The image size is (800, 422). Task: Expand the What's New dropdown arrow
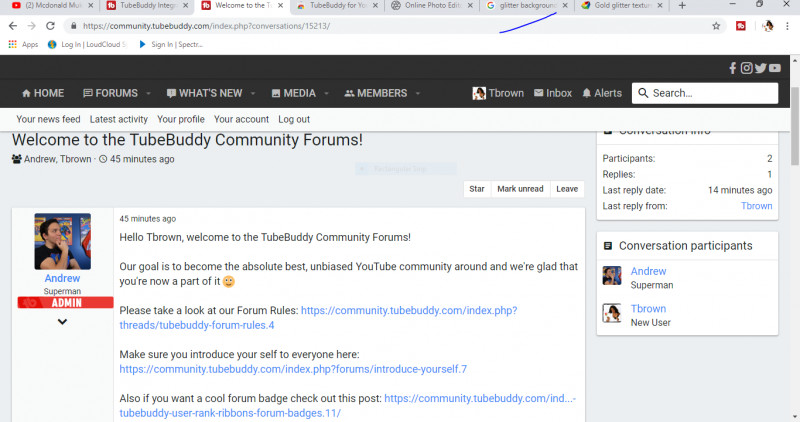251,93
